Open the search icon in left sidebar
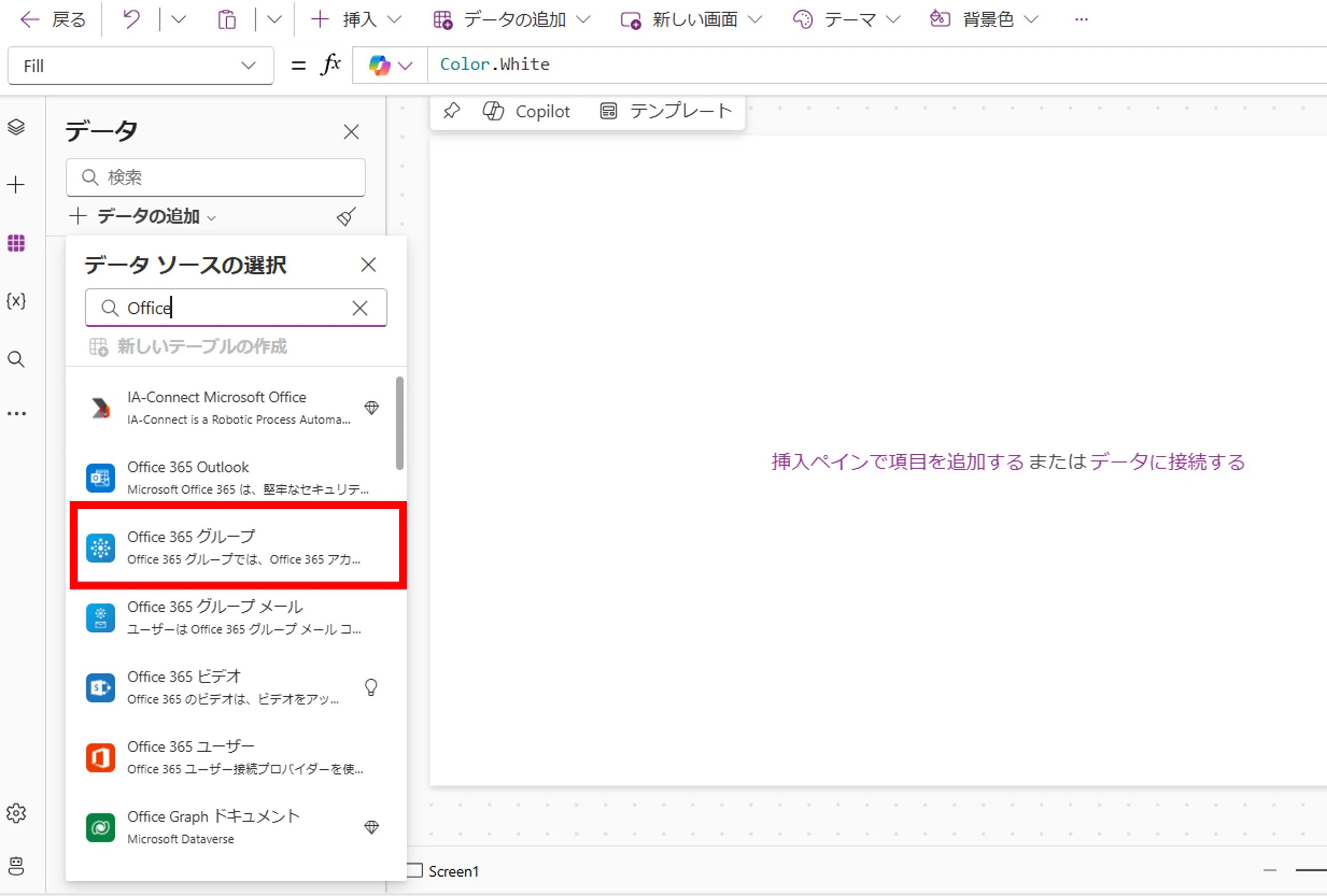 [16, 359]
